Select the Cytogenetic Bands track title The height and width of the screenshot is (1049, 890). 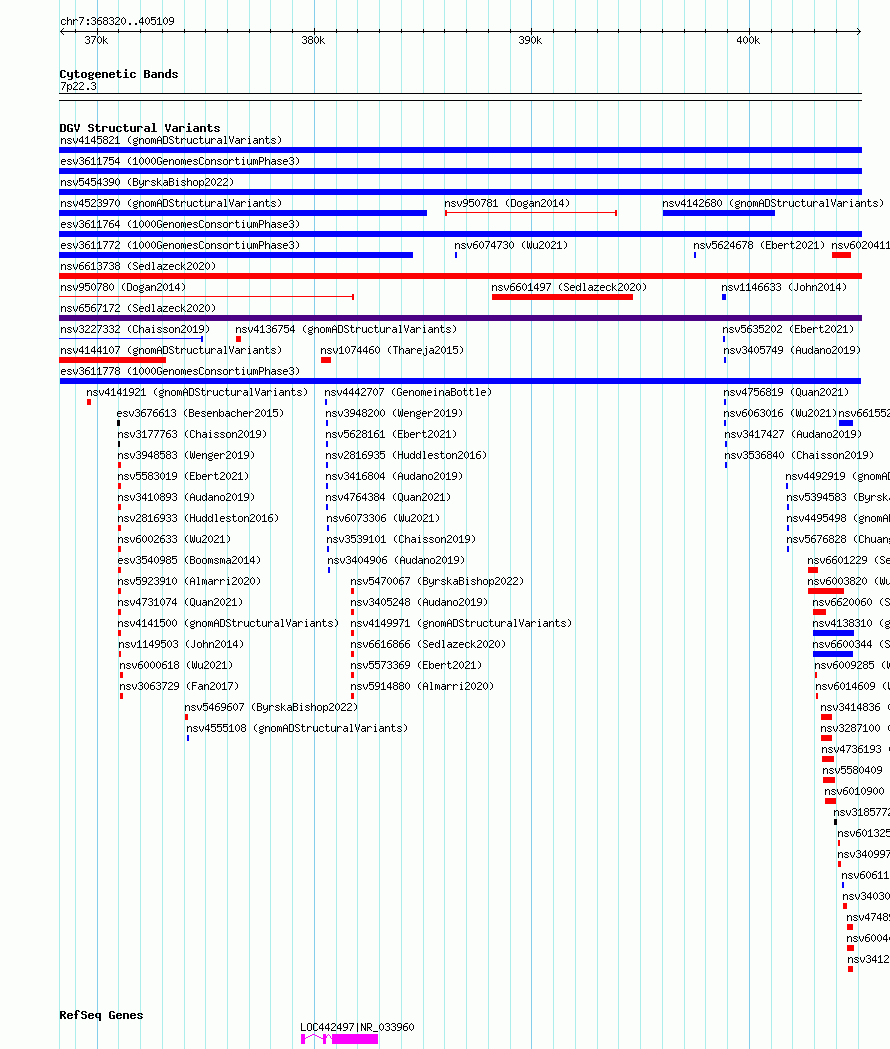(118, 74)
